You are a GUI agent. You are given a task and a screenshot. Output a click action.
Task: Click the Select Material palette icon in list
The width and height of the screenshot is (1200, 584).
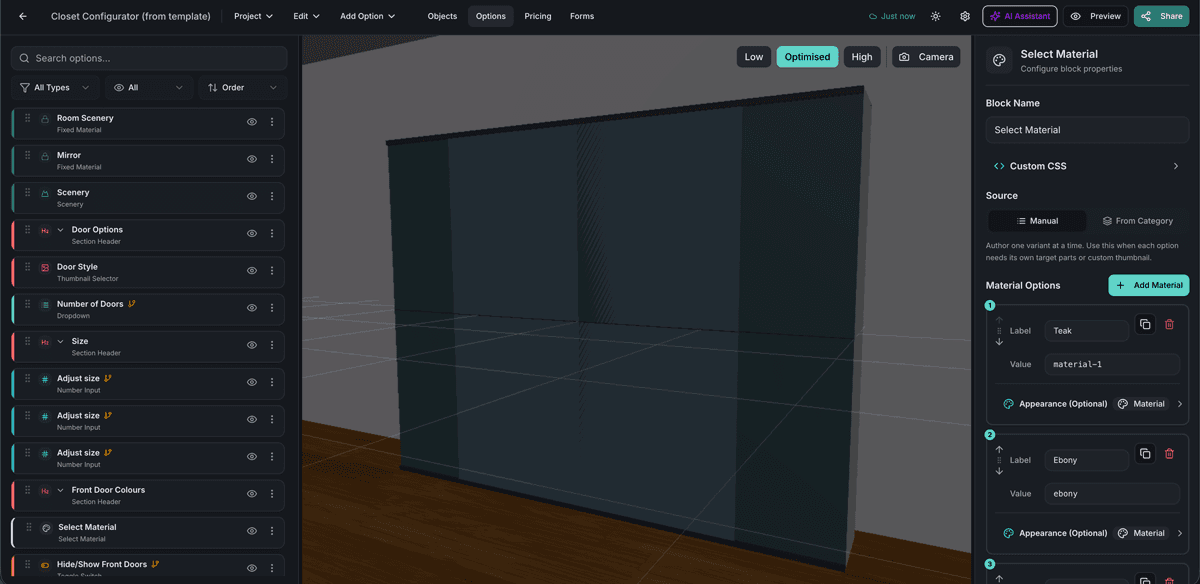pyautogui.click(x=46, y=528)
